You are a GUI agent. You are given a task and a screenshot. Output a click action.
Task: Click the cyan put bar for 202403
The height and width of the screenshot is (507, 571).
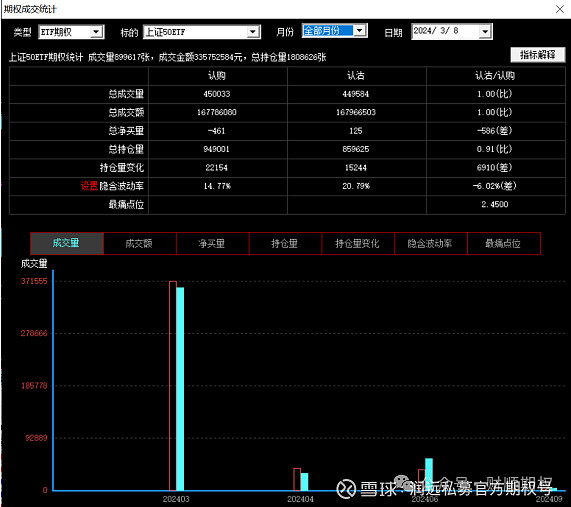[x=180, y=389]
